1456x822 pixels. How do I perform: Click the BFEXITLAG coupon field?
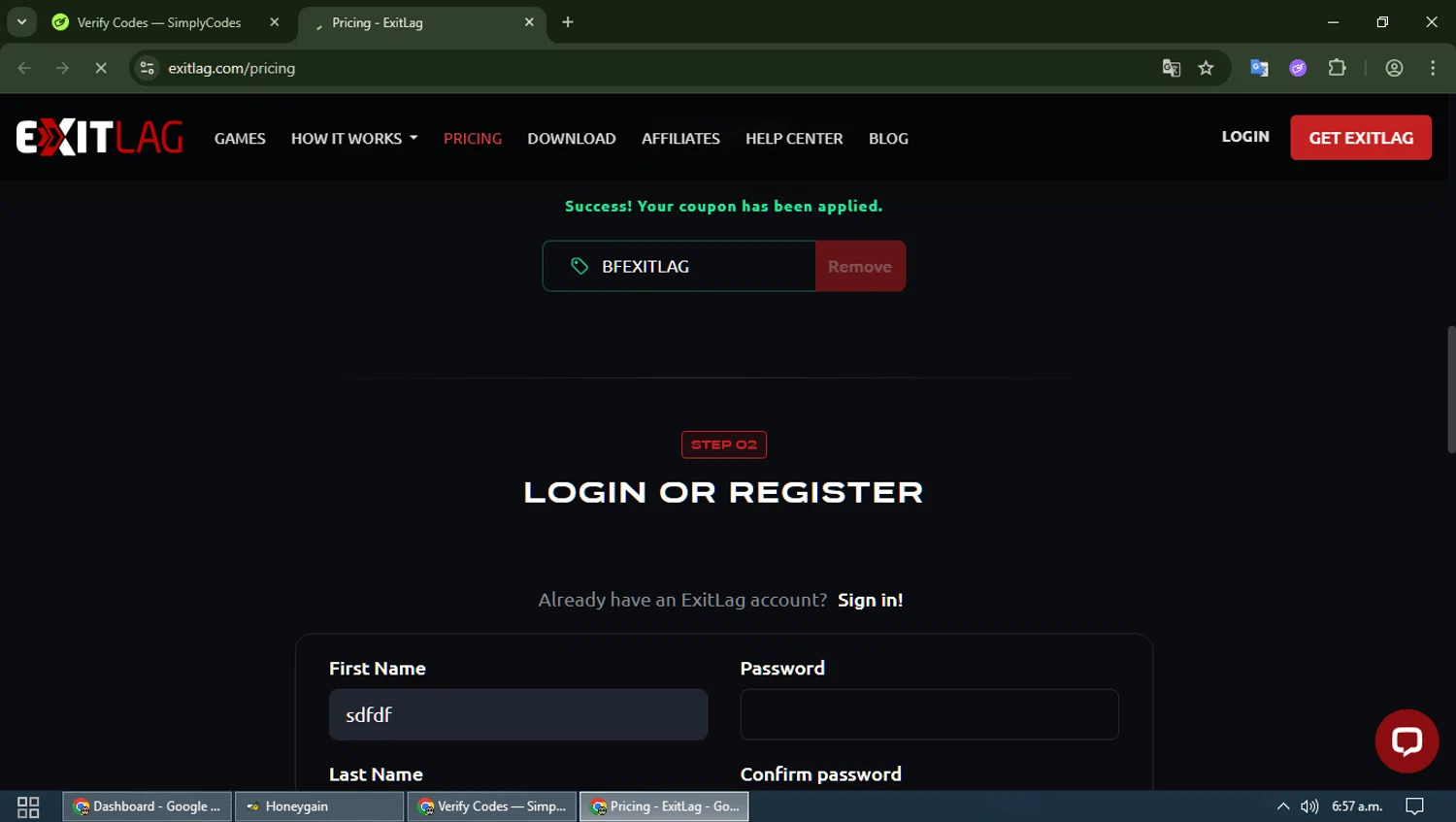pyautogui.click(x=679, y=266)
